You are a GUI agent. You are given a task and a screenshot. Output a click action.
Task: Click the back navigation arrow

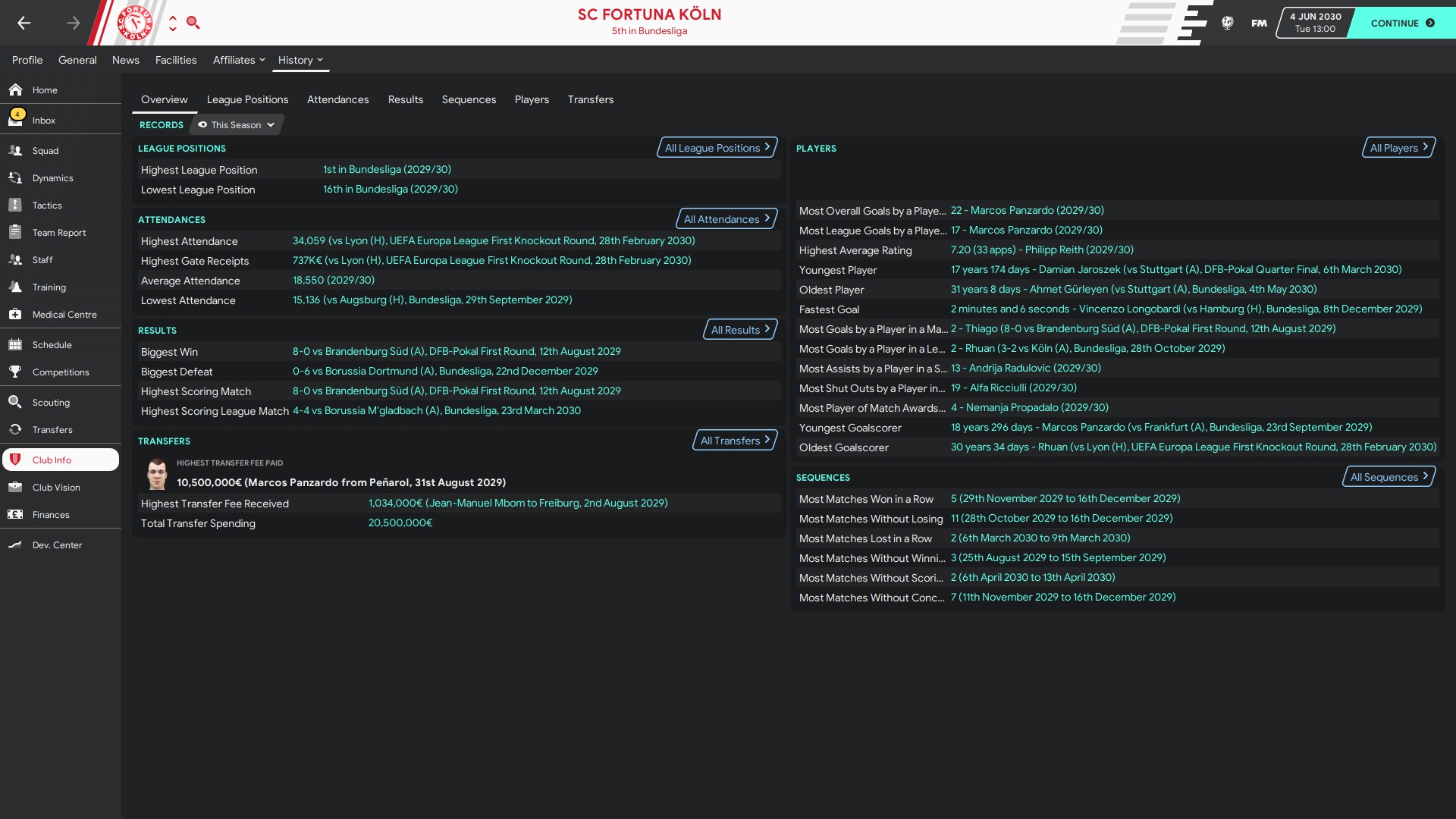(24, 23)
